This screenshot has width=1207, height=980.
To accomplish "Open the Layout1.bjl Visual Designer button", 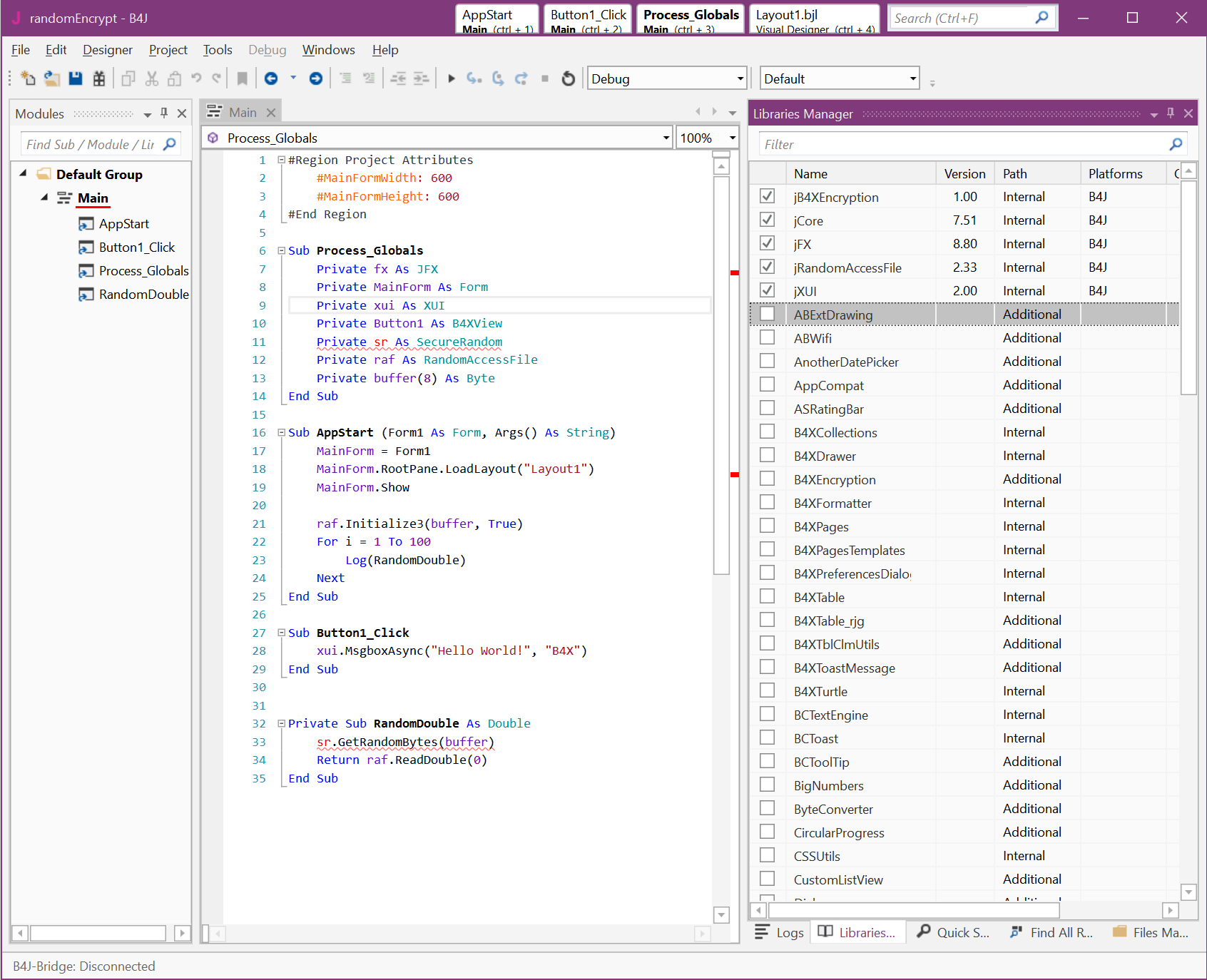I will coord(814,20).
